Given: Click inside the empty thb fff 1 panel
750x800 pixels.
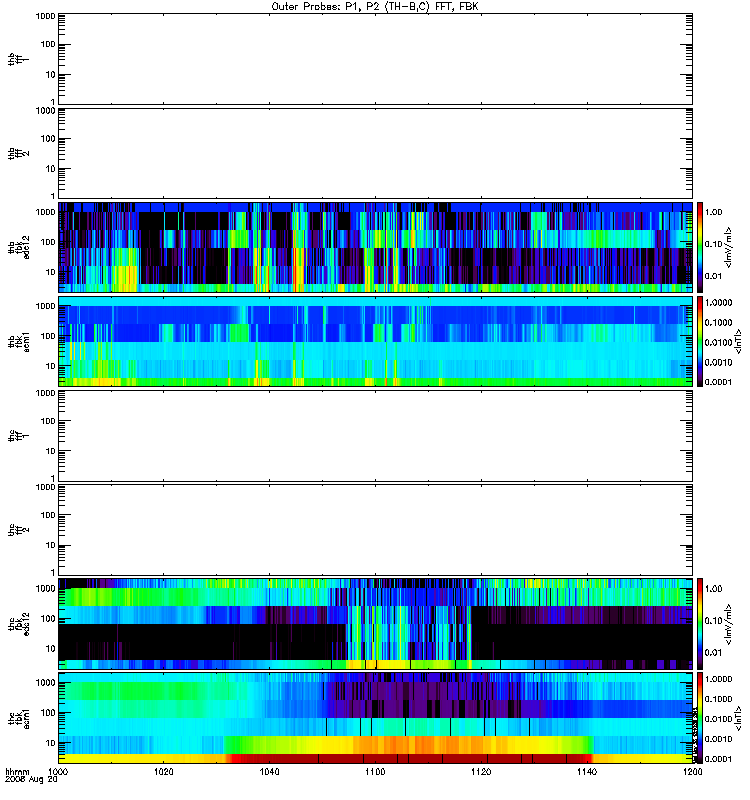Looking at the screenshot, I should click(375, 59).
